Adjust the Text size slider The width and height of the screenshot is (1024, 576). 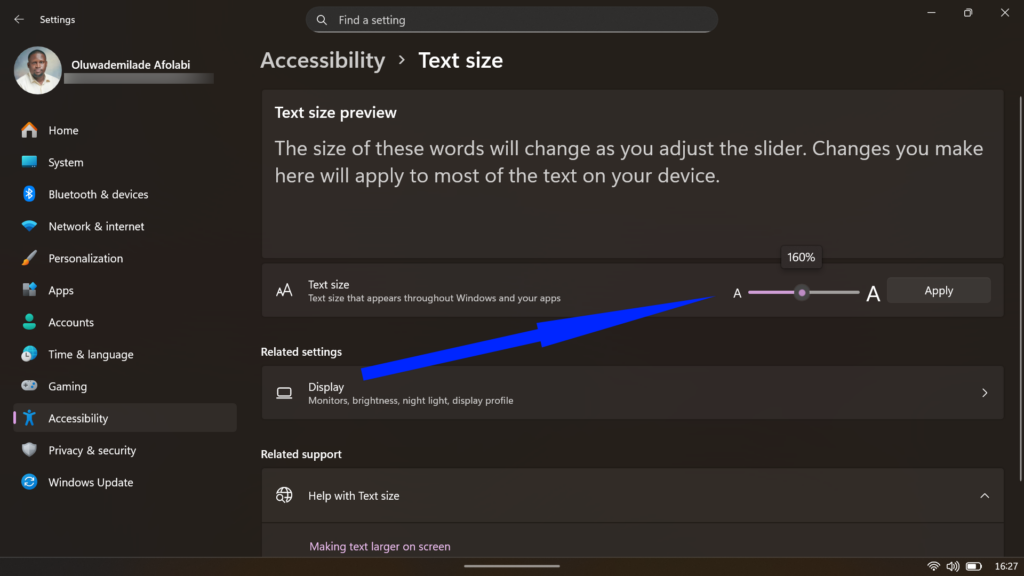(802, 292)
